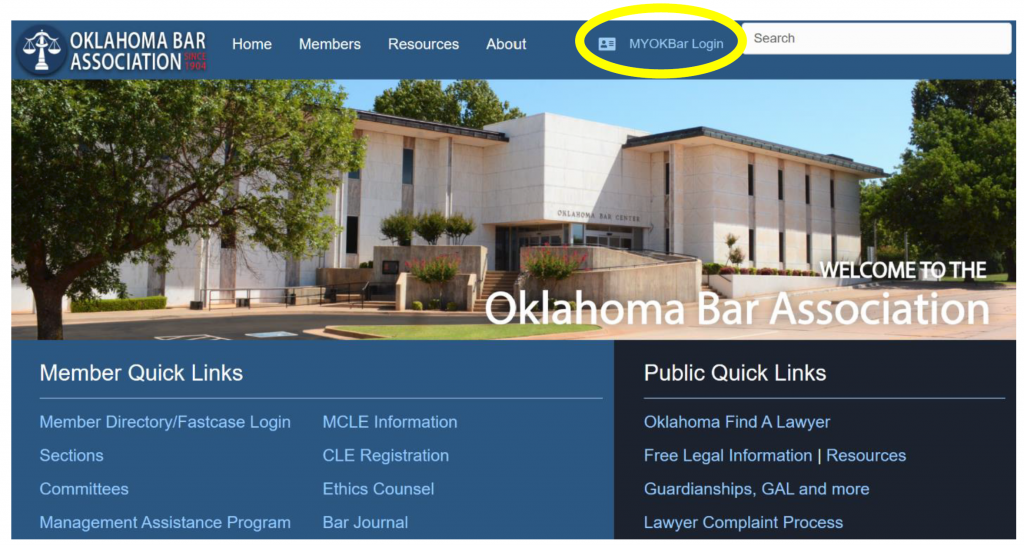Viewport: 1024px width, 545px height.
Task: Open the Bar Journal link
Action: [x=365, y=522]
